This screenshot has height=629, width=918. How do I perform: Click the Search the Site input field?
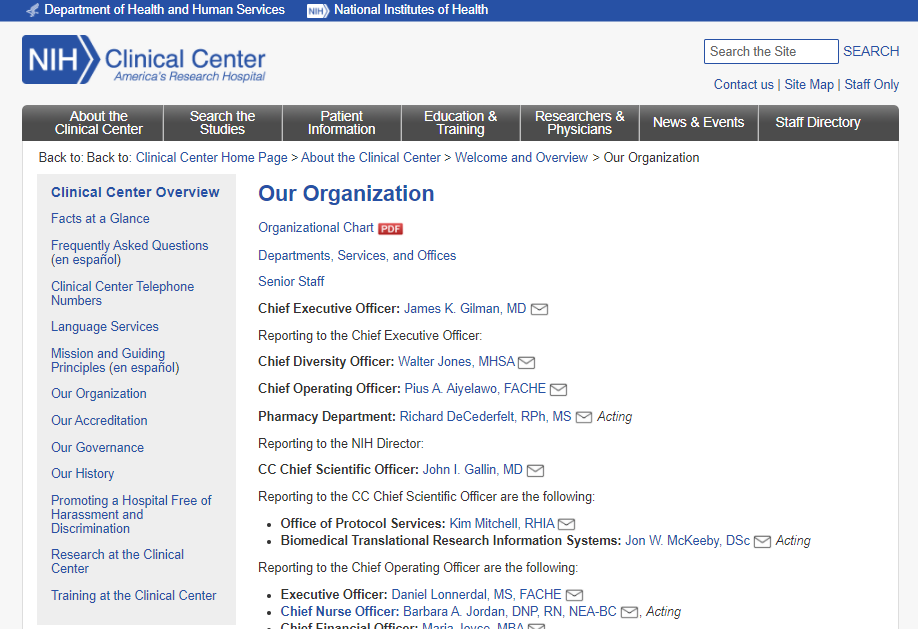771,52
